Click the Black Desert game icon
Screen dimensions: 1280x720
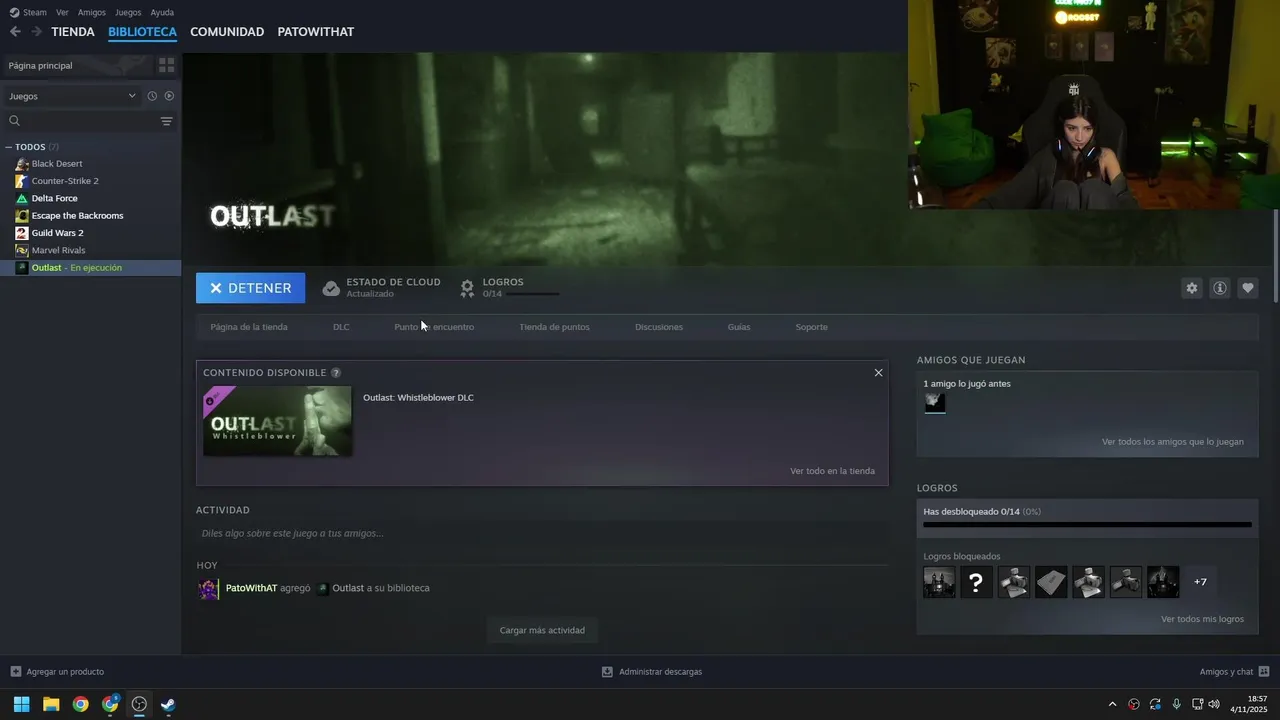tap(22, 164)
